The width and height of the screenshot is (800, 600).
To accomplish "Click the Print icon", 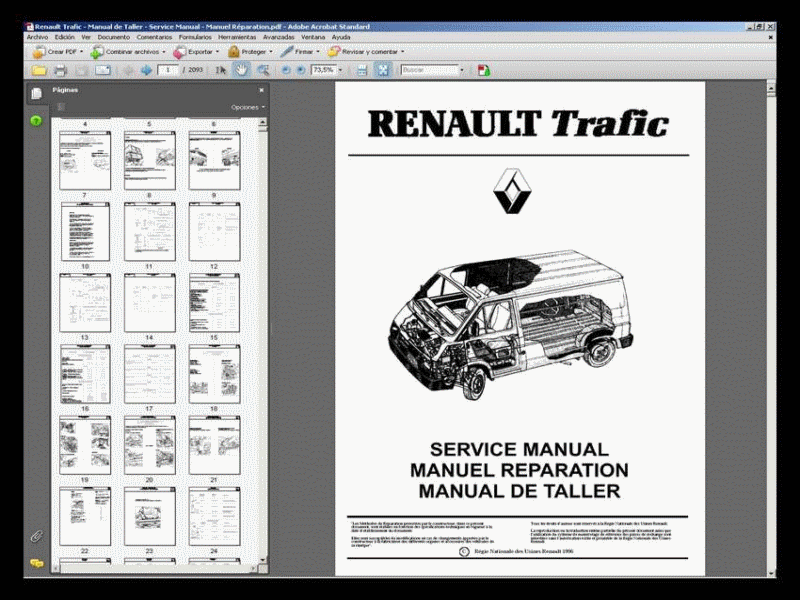I will [60, 70].
